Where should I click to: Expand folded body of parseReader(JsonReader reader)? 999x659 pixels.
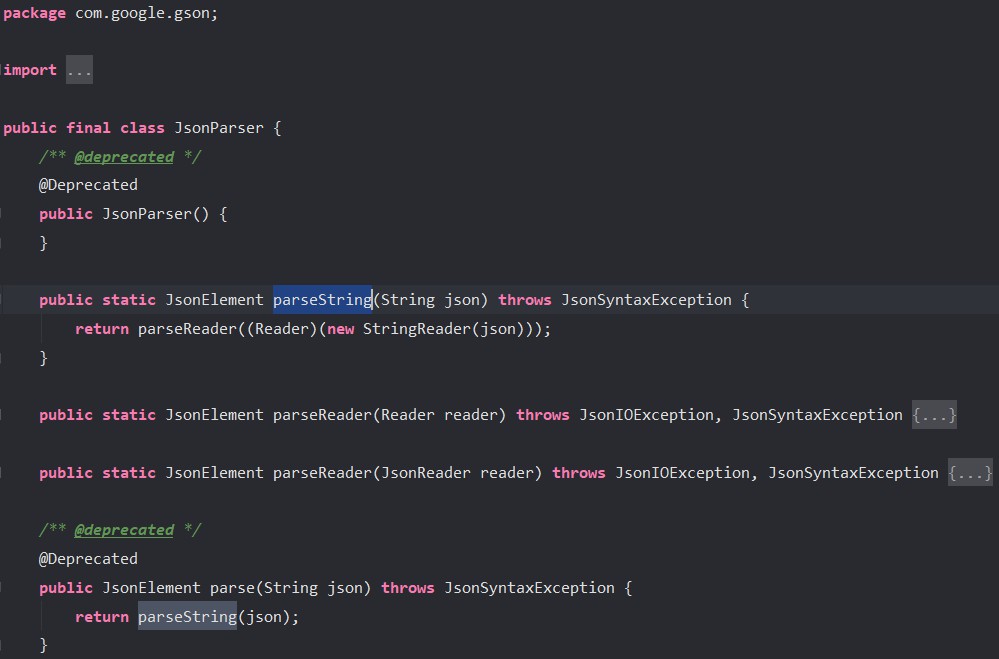(x=970, y=473)
